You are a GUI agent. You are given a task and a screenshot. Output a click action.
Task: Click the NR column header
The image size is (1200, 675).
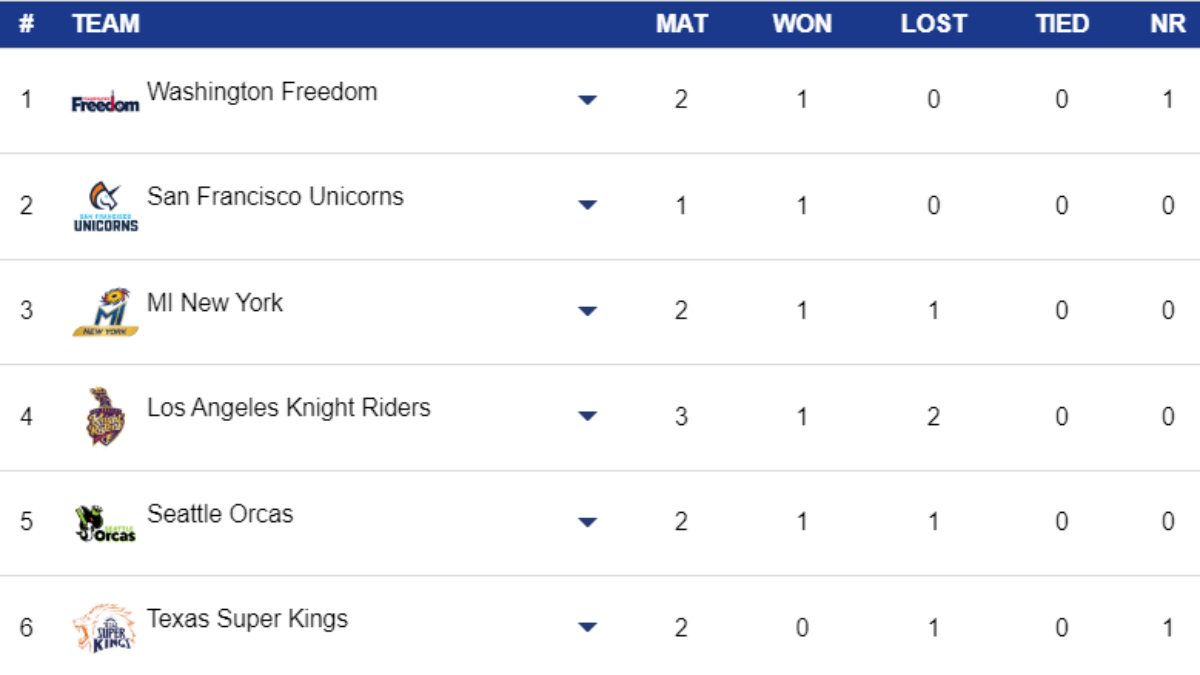1167,24
